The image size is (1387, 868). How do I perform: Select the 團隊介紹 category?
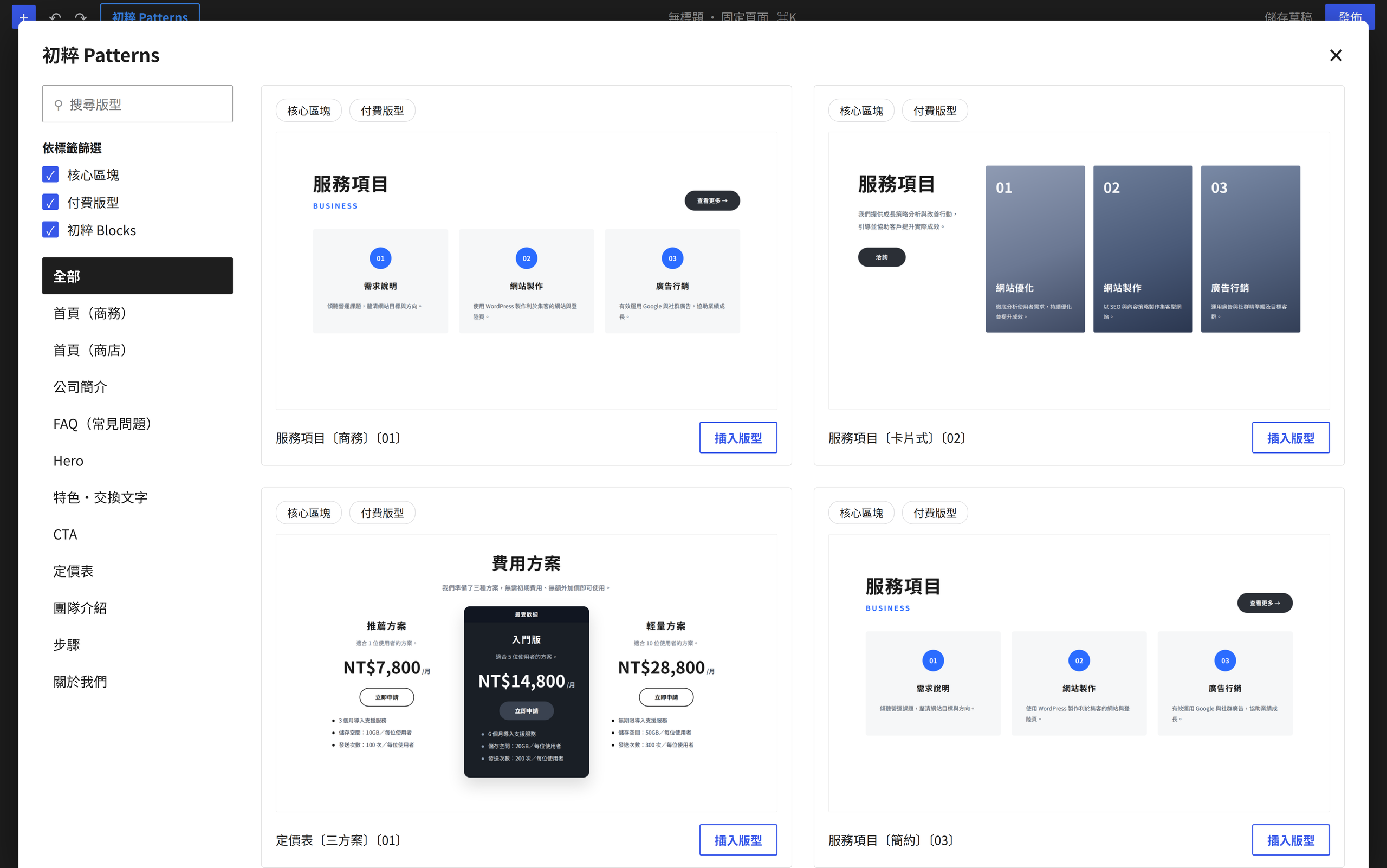[138, 607]
